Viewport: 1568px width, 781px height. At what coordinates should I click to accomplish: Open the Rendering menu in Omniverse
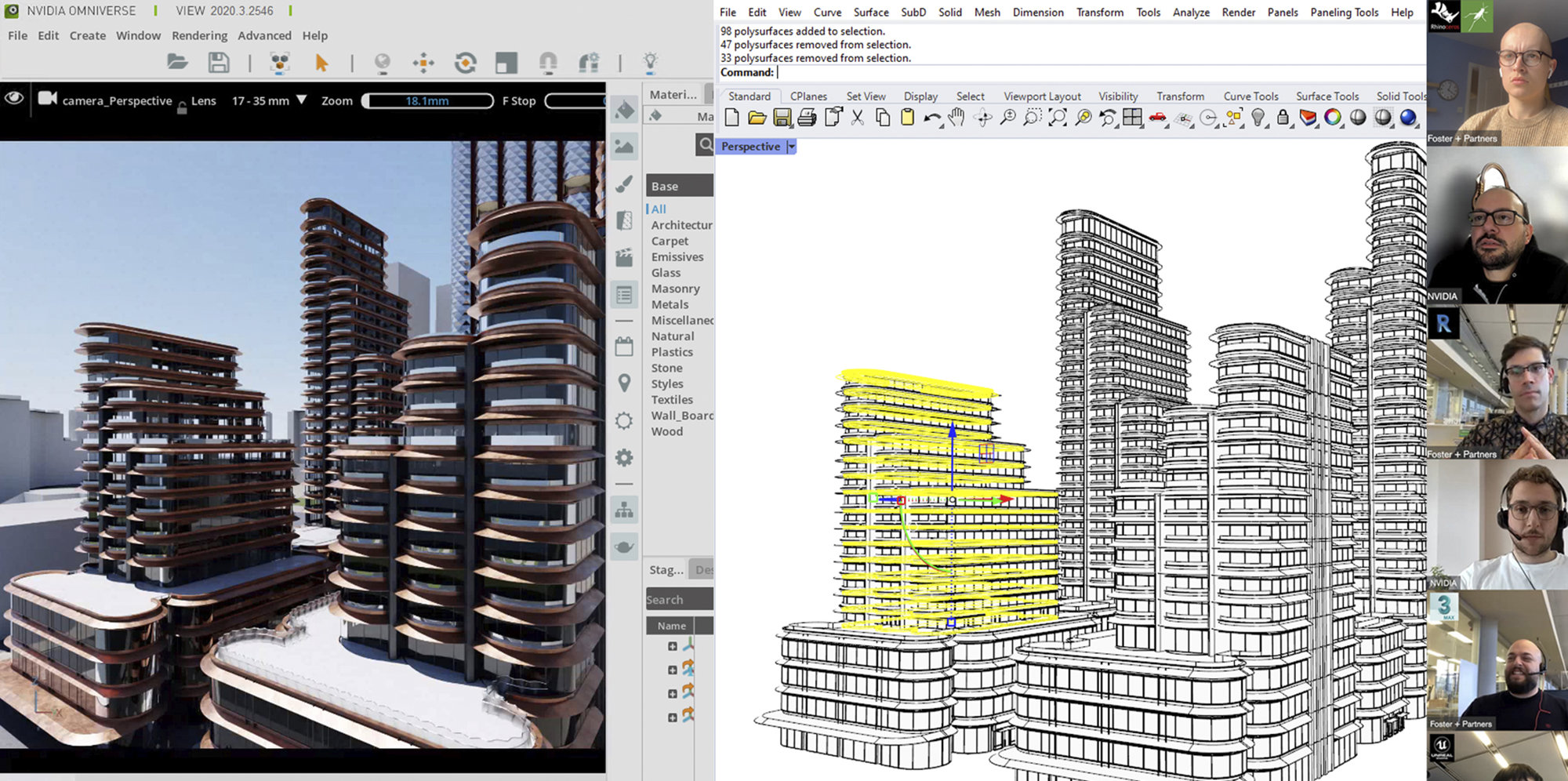click(x=199, y=35)
